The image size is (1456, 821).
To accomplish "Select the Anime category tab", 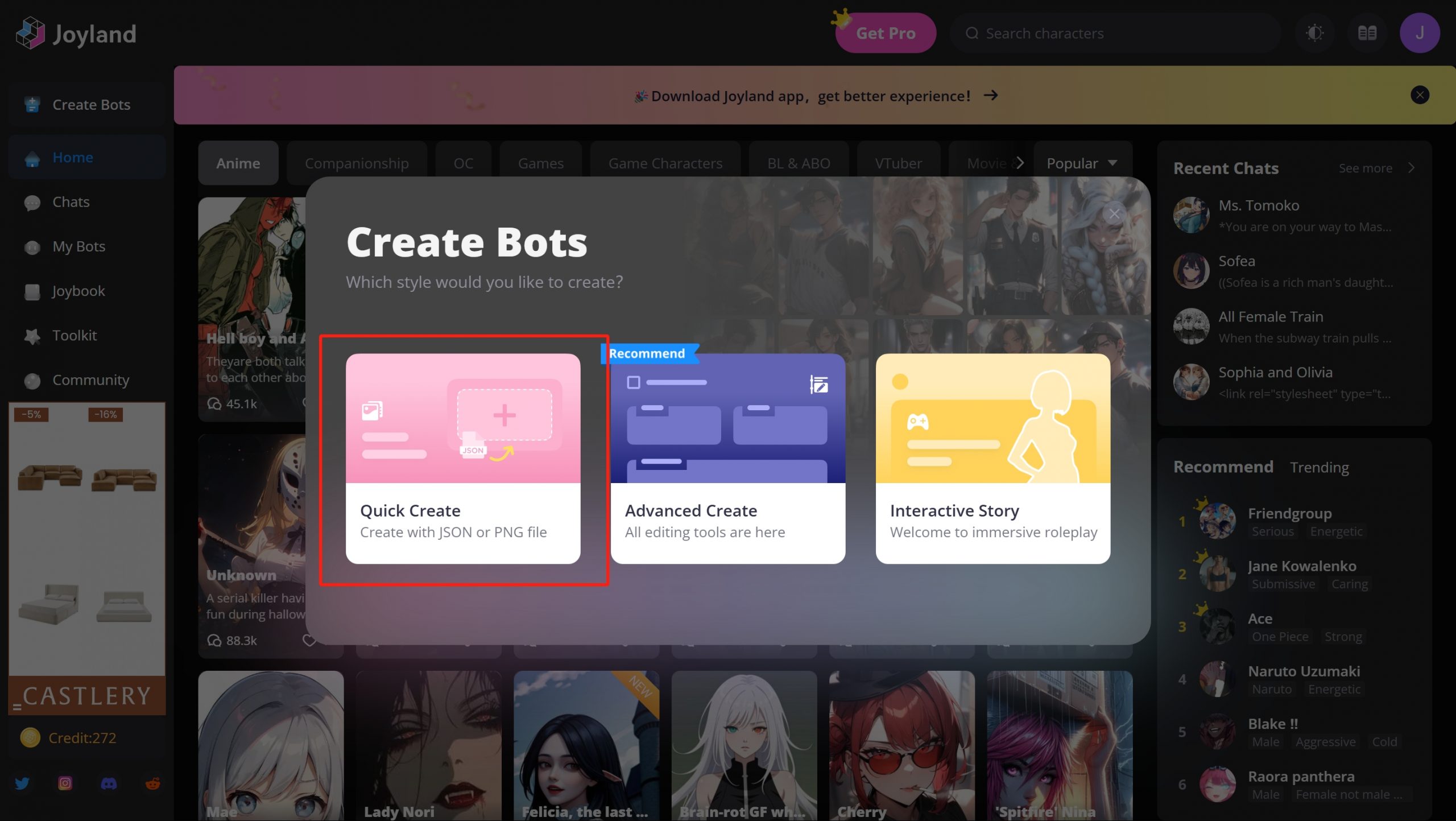I will click(x=238, y=163).
